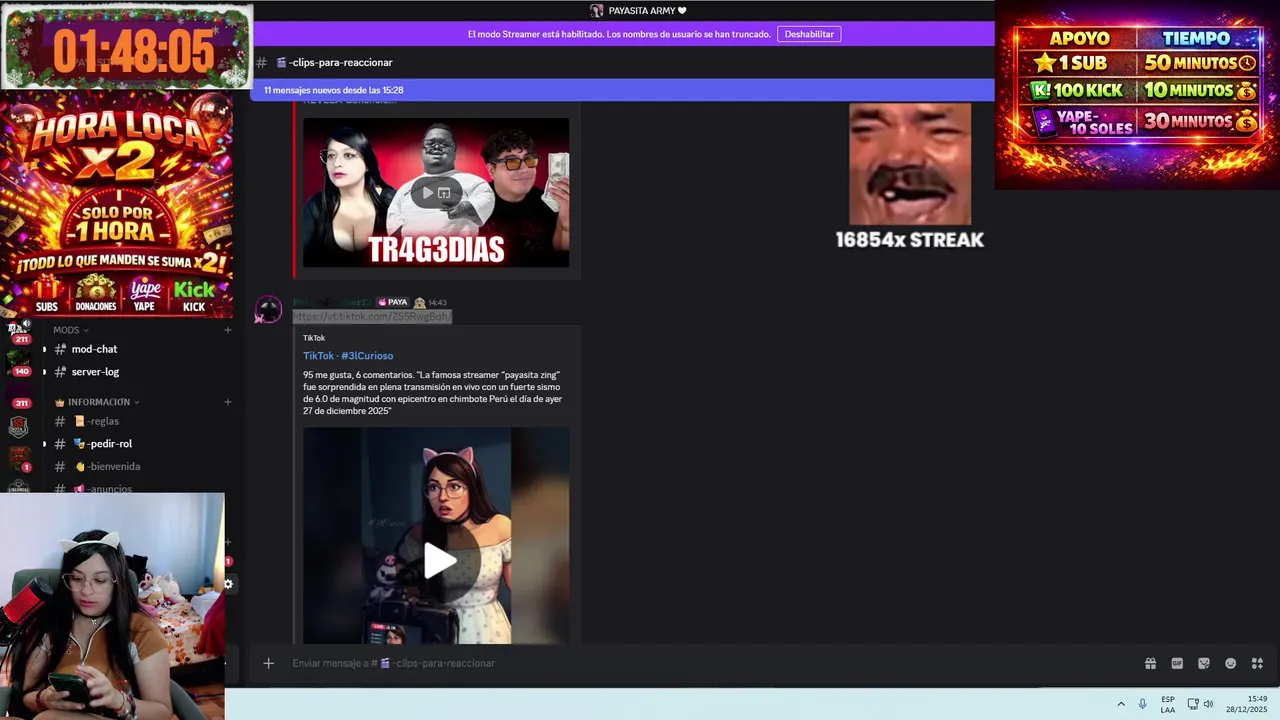
Task: Open the sticker picker
Action: click(x=1204, y=663)
